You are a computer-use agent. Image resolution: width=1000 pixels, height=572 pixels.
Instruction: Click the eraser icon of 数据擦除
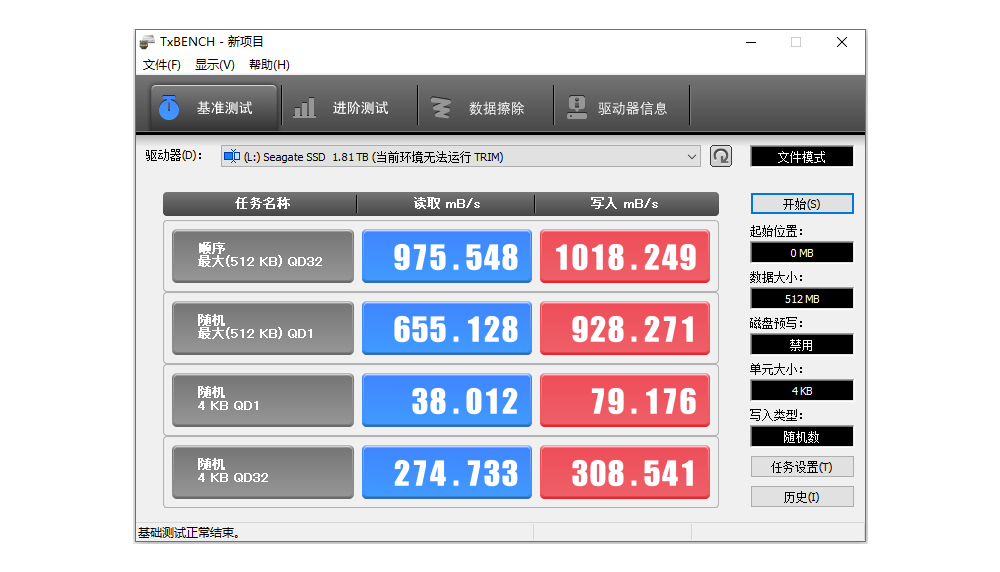[441, 108]
